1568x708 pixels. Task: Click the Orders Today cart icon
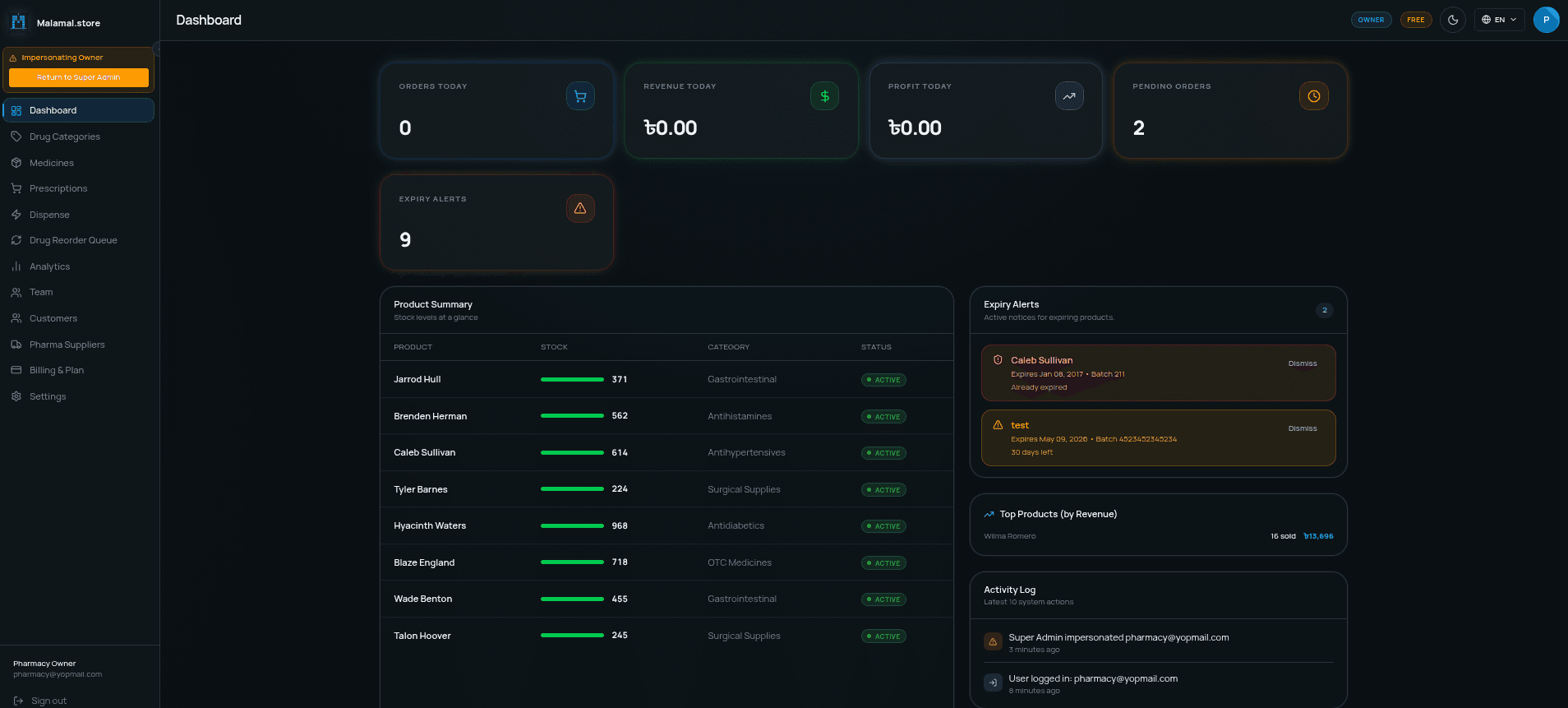[580, 96]
